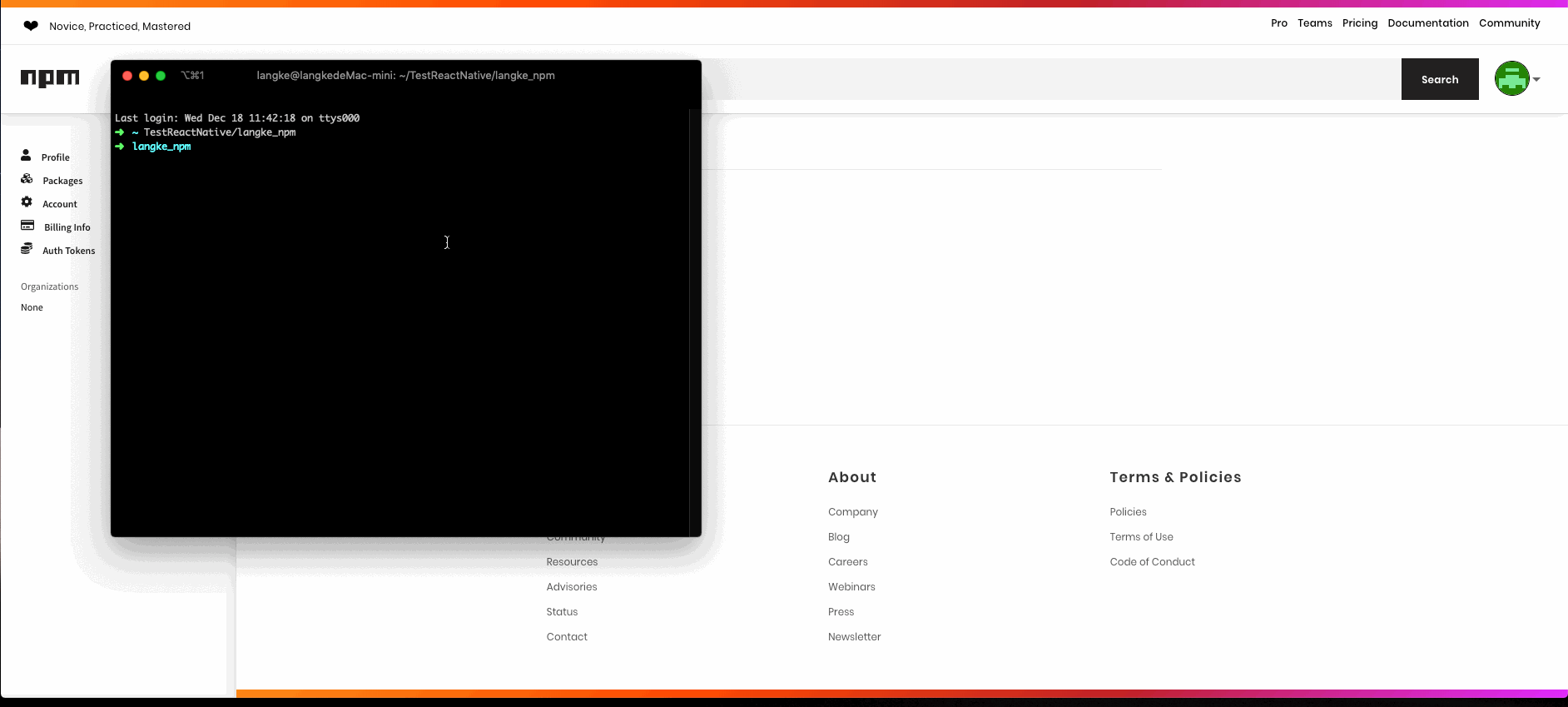
Task: Click the Novice, Practiced, Mastered tagline
Action: (120, 27)
